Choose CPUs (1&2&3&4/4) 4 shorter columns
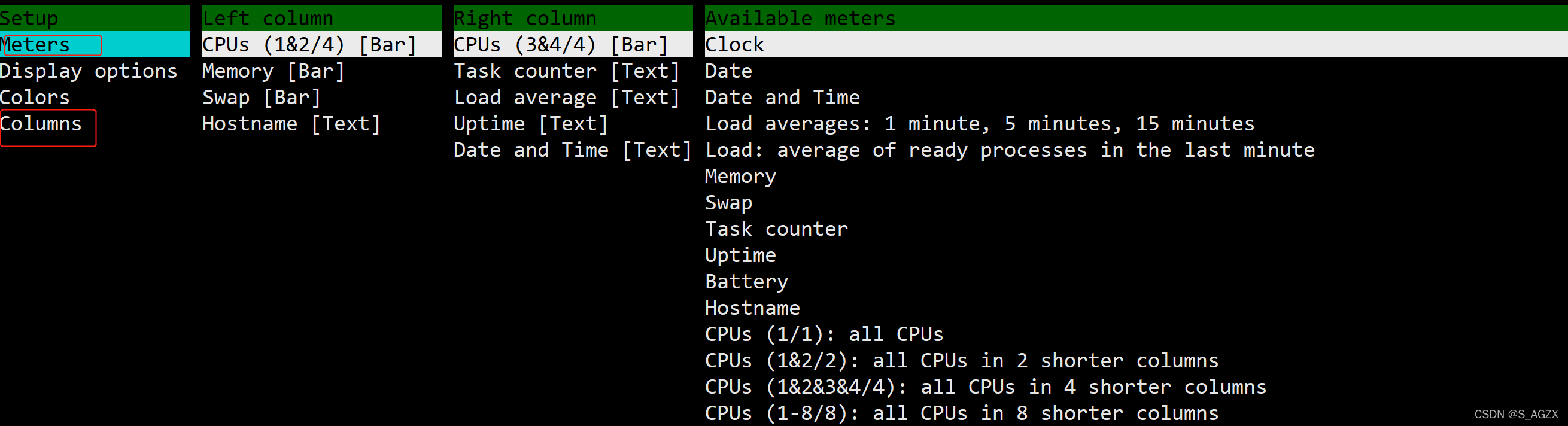 click(986, 387)
